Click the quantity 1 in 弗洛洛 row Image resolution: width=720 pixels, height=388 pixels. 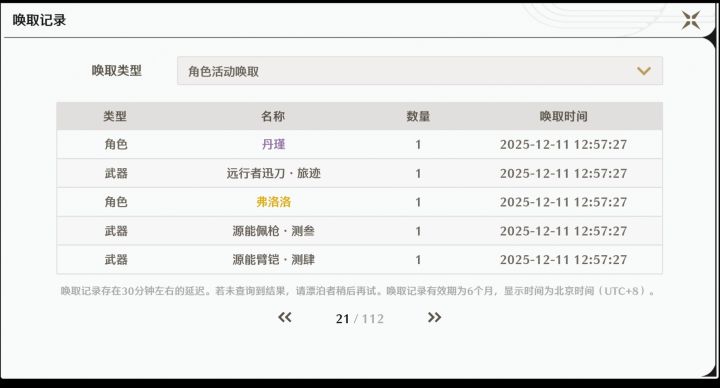pos(418,202)
